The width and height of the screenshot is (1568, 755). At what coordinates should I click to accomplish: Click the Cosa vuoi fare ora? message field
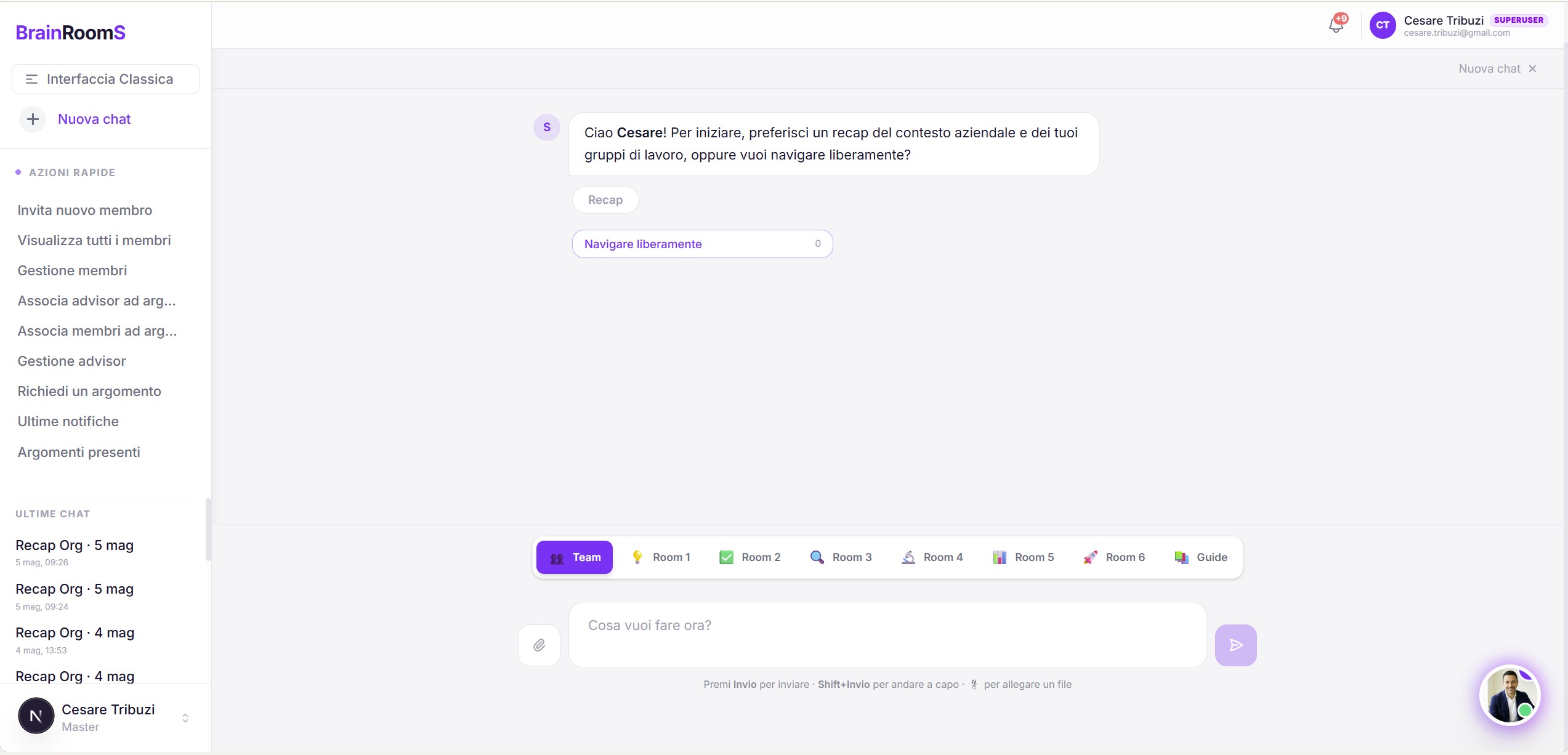[x=887, y=635]
